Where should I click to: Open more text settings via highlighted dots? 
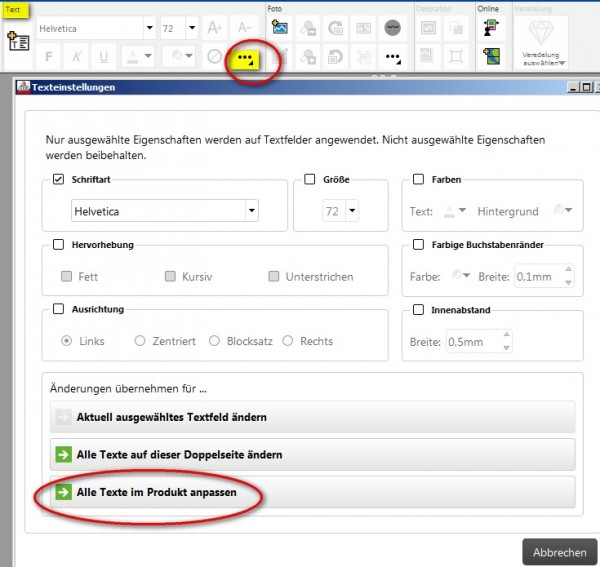(245, 59)
